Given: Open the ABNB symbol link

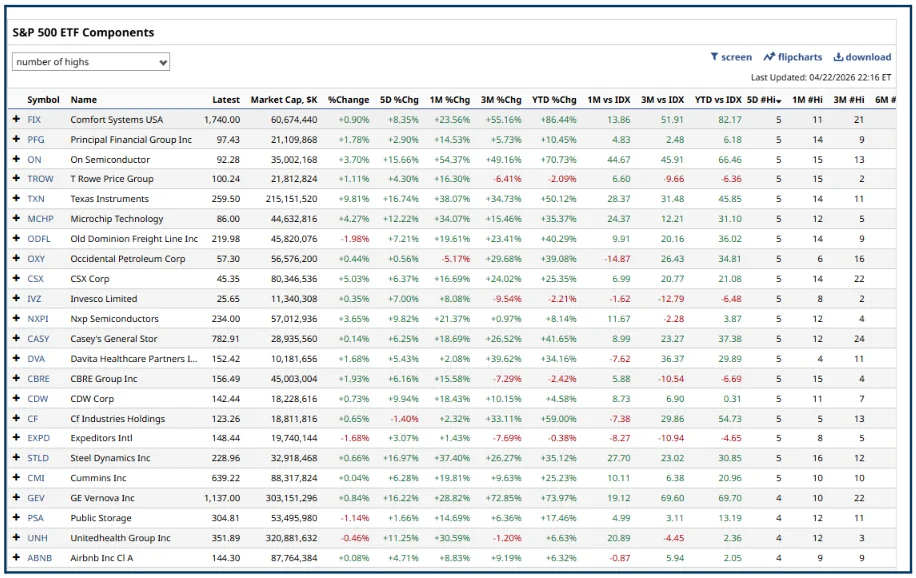Looking at the screenshot, I should click(40, 558).
